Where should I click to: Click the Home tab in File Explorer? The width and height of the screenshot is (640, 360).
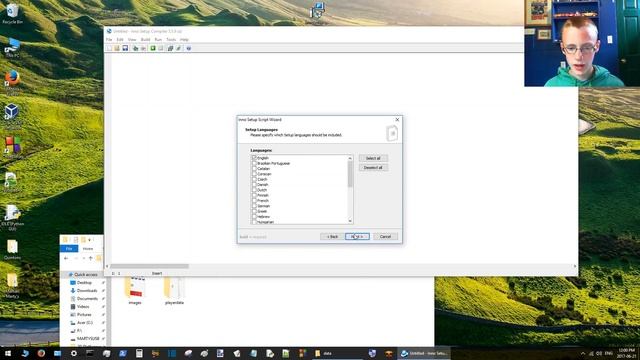point(87,249)
